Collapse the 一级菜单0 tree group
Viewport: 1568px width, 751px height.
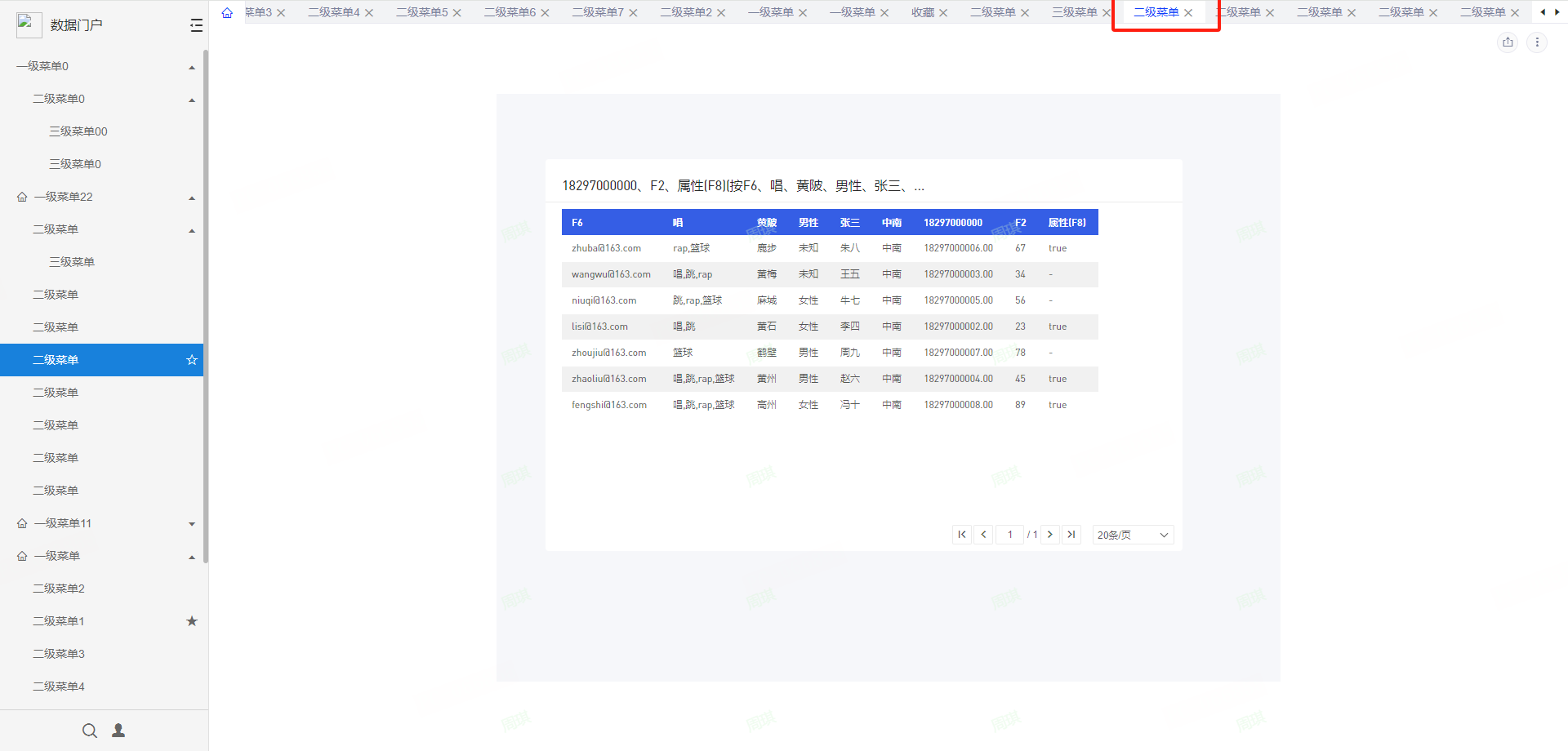coord(192,67)
